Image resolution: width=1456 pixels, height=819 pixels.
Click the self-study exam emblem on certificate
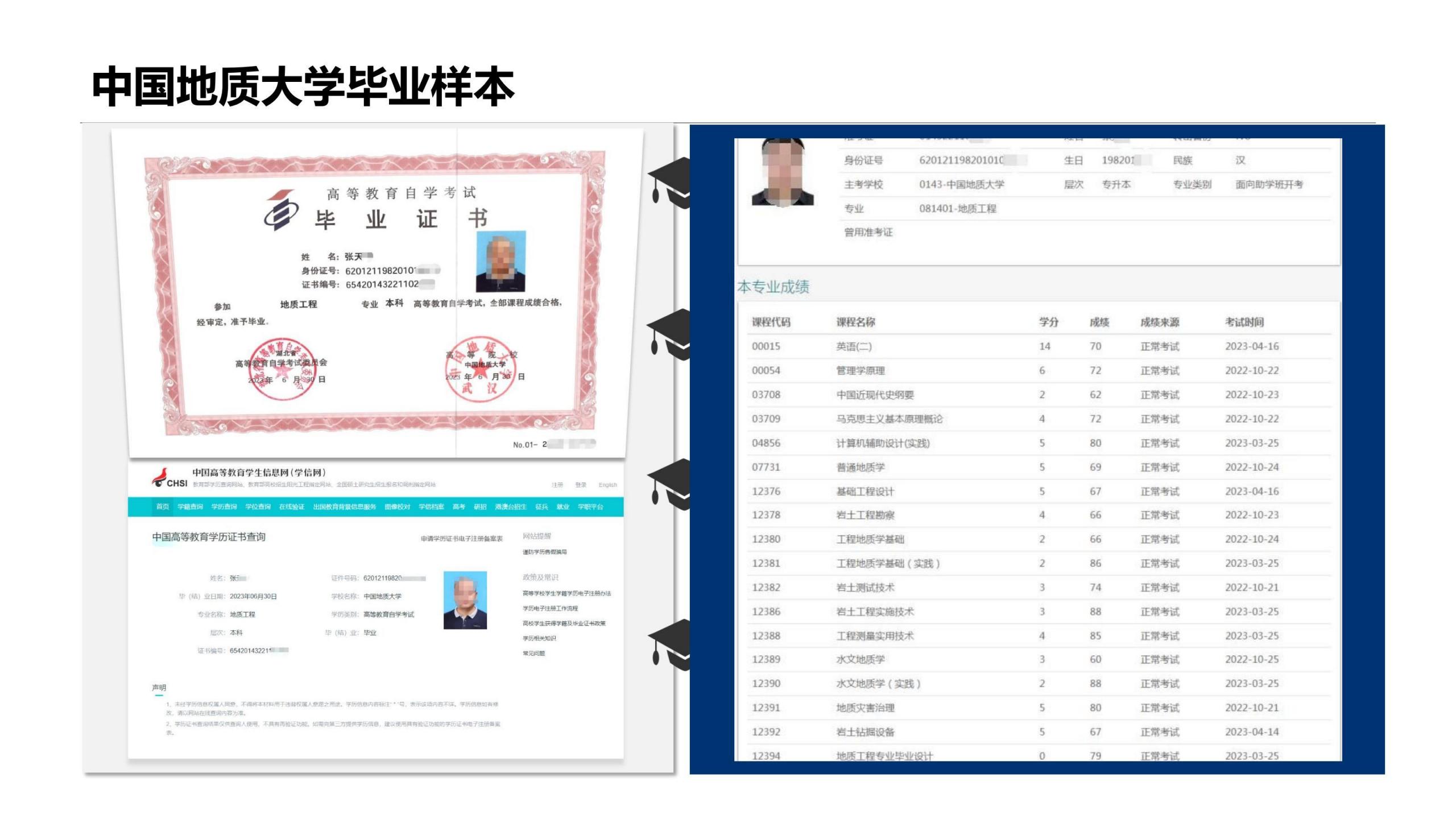[x=280, y=210]
